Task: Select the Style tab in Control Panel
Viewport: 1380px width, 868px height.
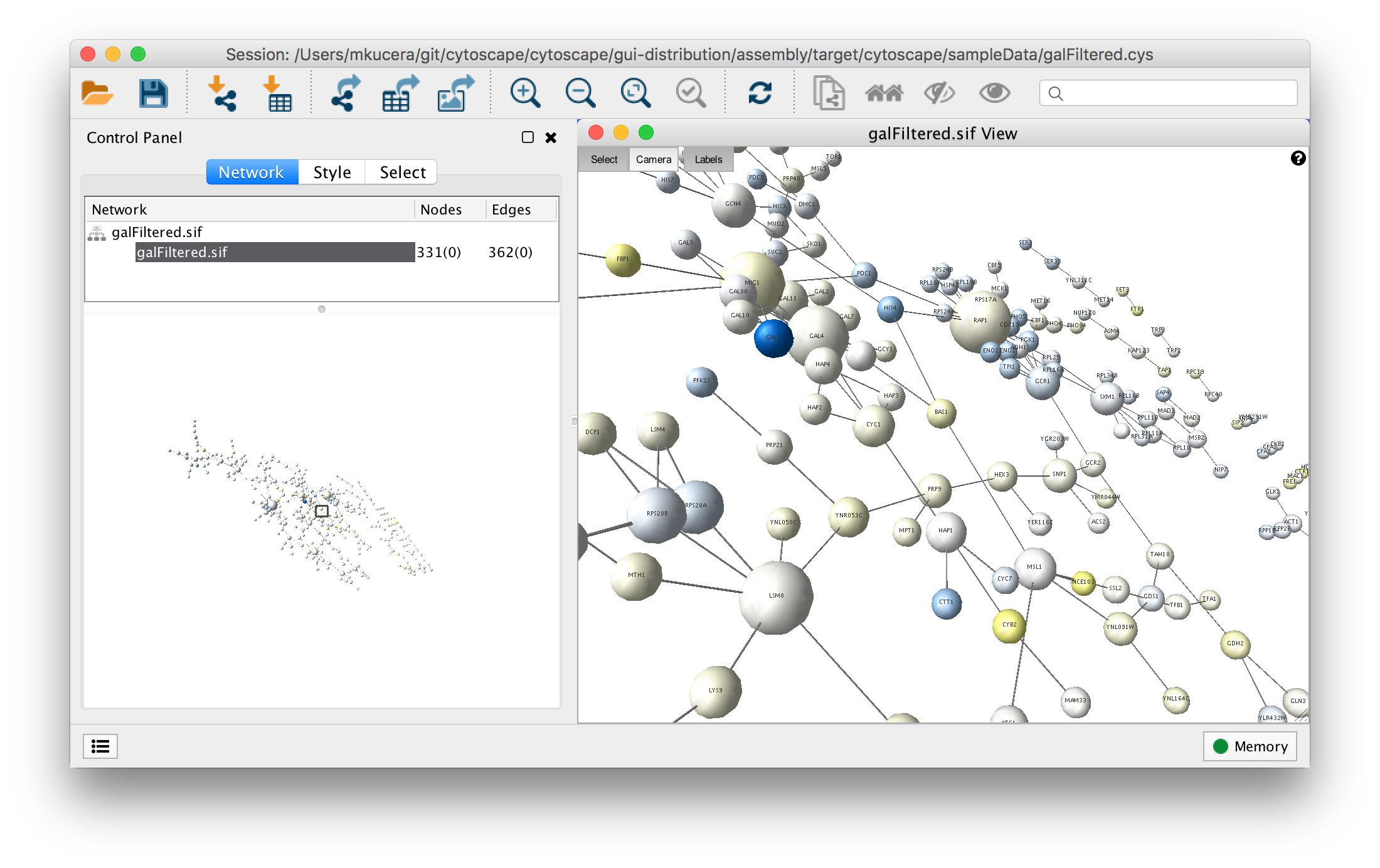Action: pyautogui.click(x=334, y=172)
